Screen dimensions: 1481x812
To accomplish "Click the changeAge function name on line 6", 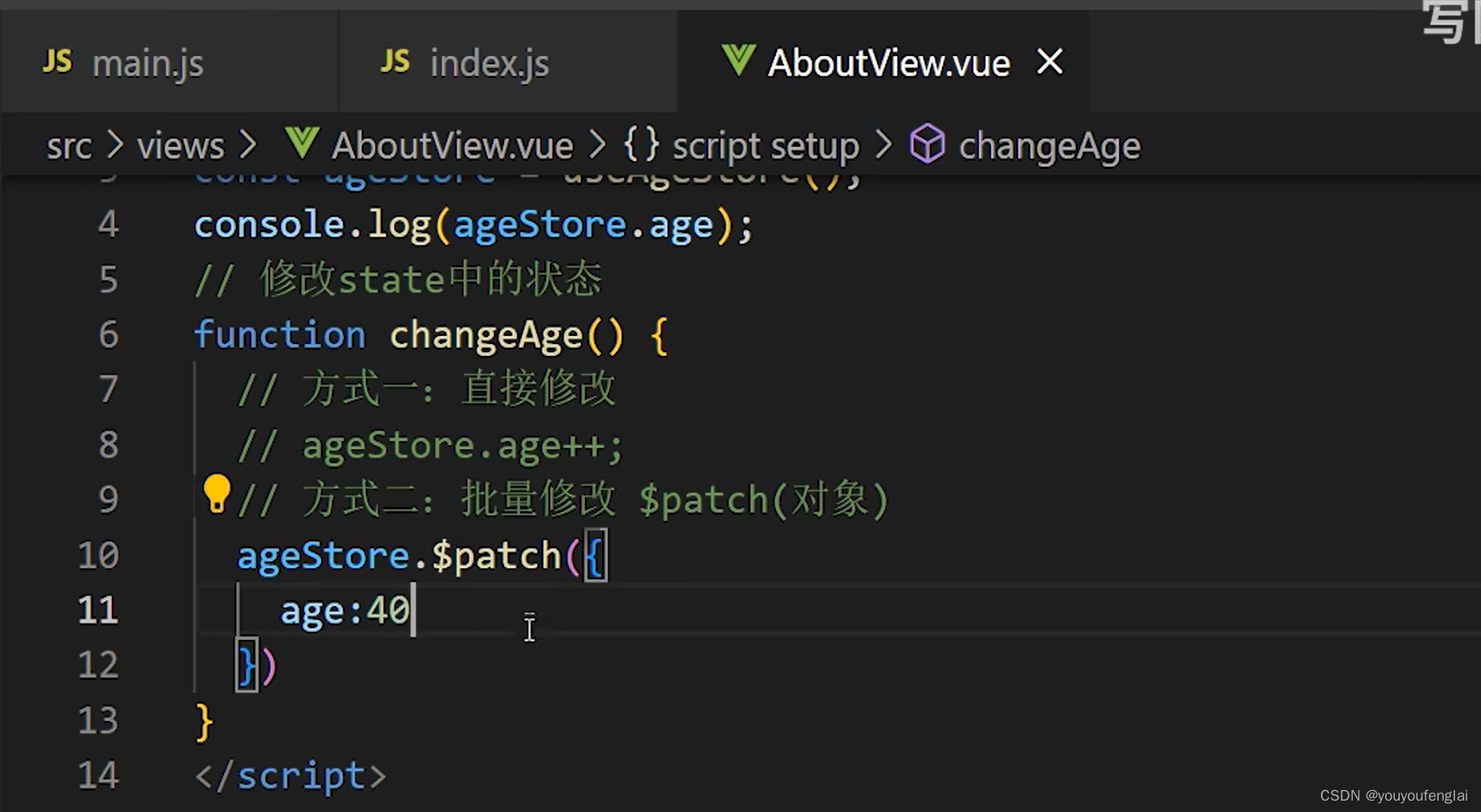I will [x=486, y=336].
